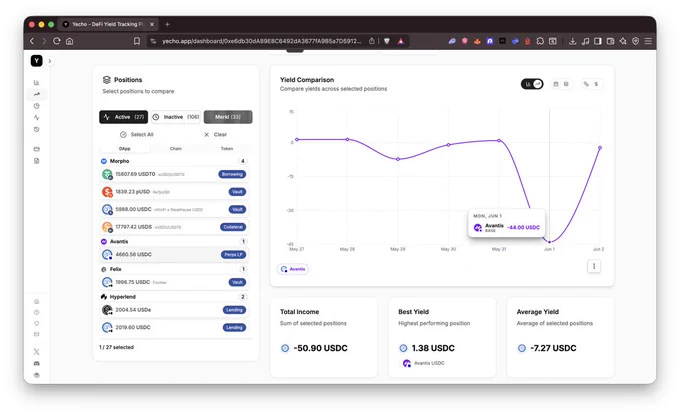Deselect the 4660.56 USDC Perps LP position
Viewport: 680px width, 415px height.
174,255
